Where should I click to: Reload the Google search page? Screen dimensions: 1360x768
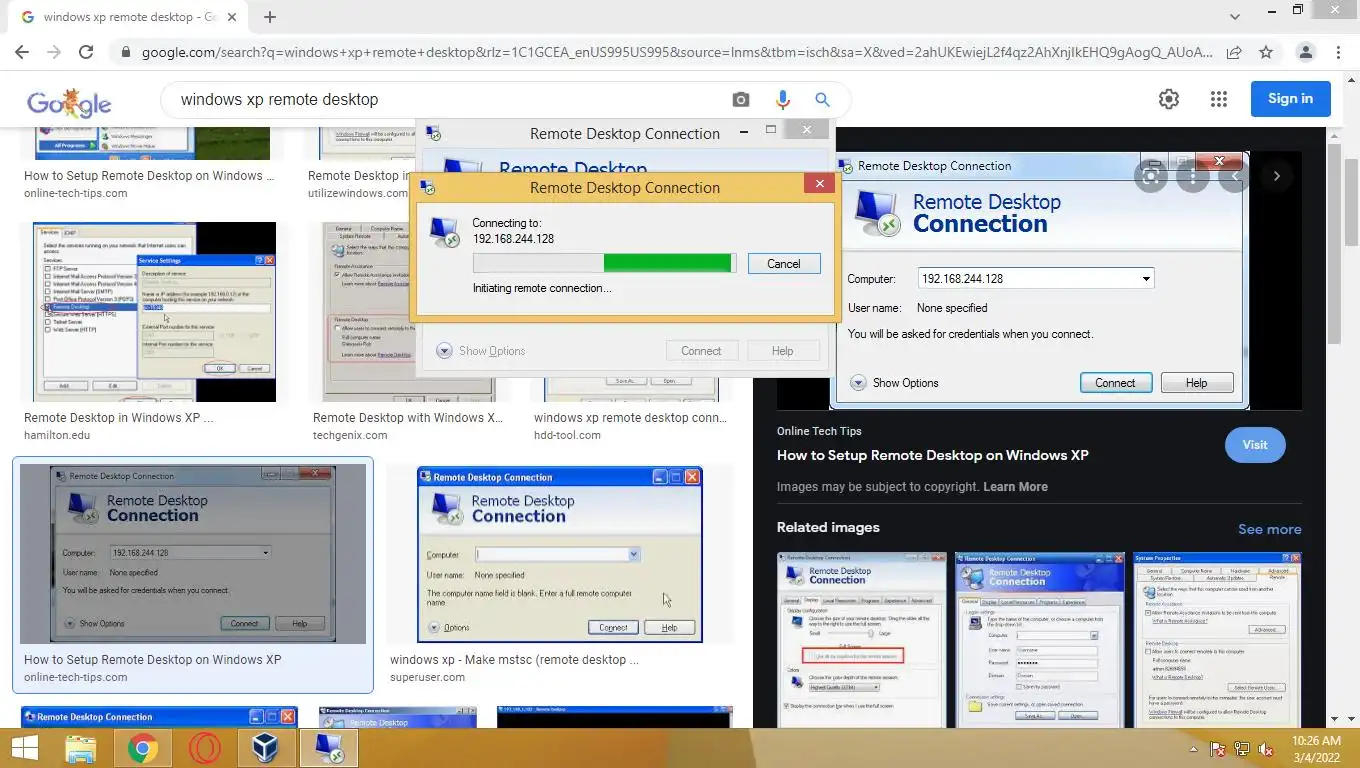click(x=86, y=52)
